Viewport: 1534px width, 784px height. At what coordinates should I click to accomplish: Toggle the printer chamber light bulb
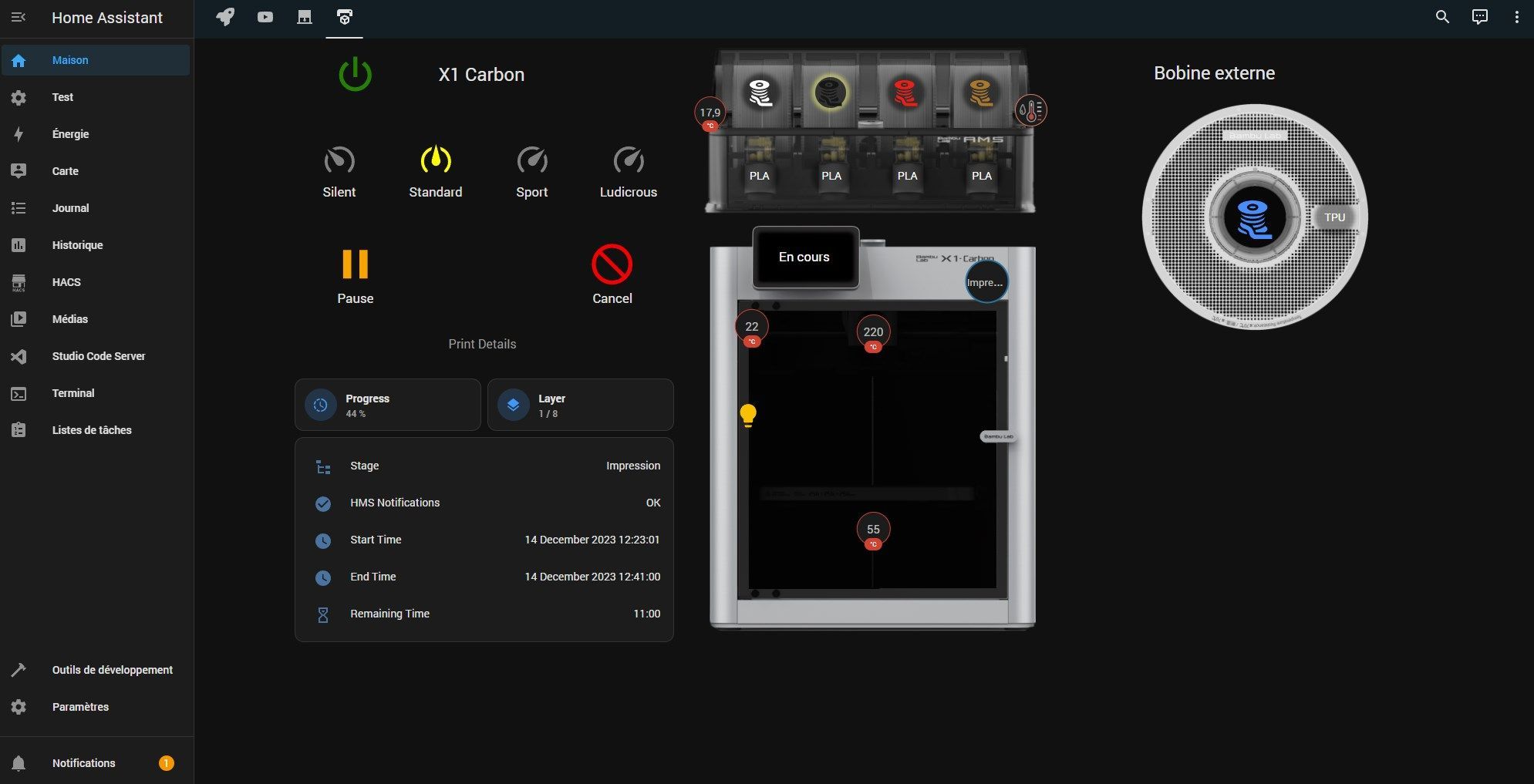point(748,415)
